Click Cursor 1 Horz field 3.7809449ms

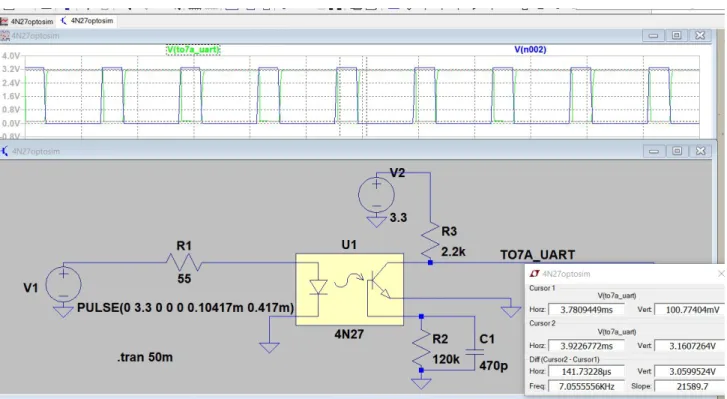[586, 310]
